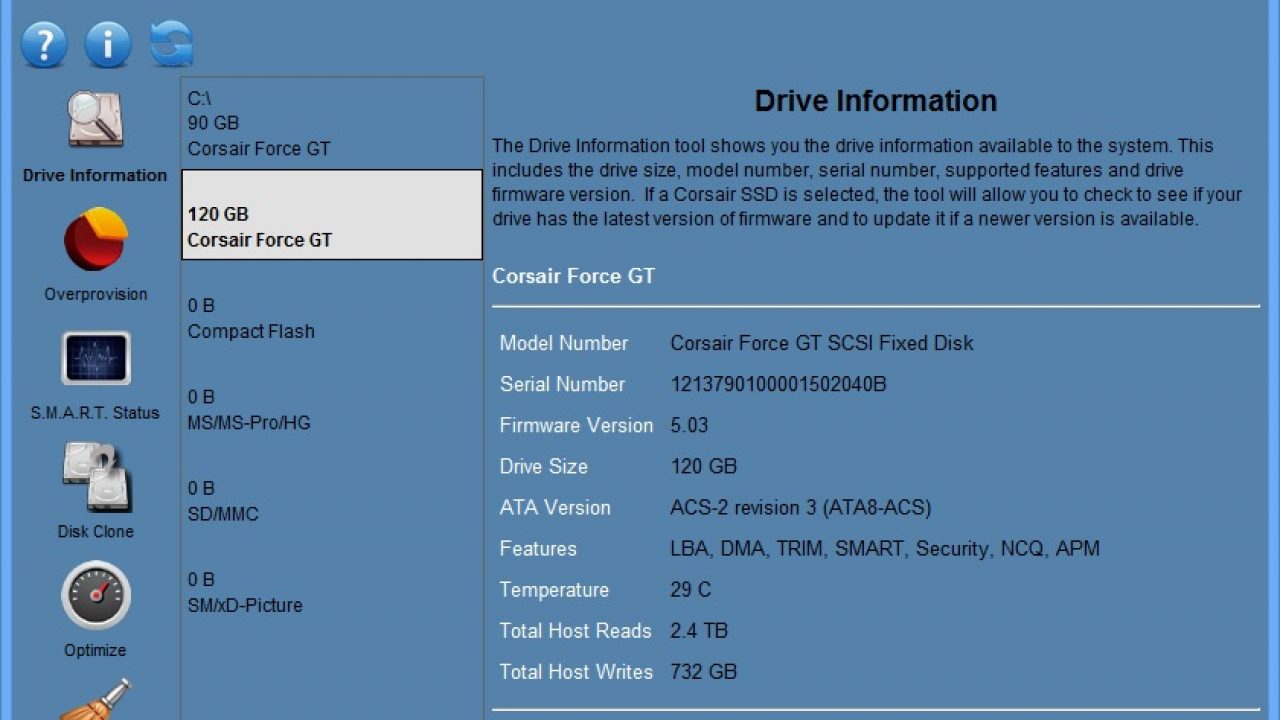This screenshot has height=720, width=1280.
Task: Click the Overprovision sidebar label
Action: tap(95, 294)
